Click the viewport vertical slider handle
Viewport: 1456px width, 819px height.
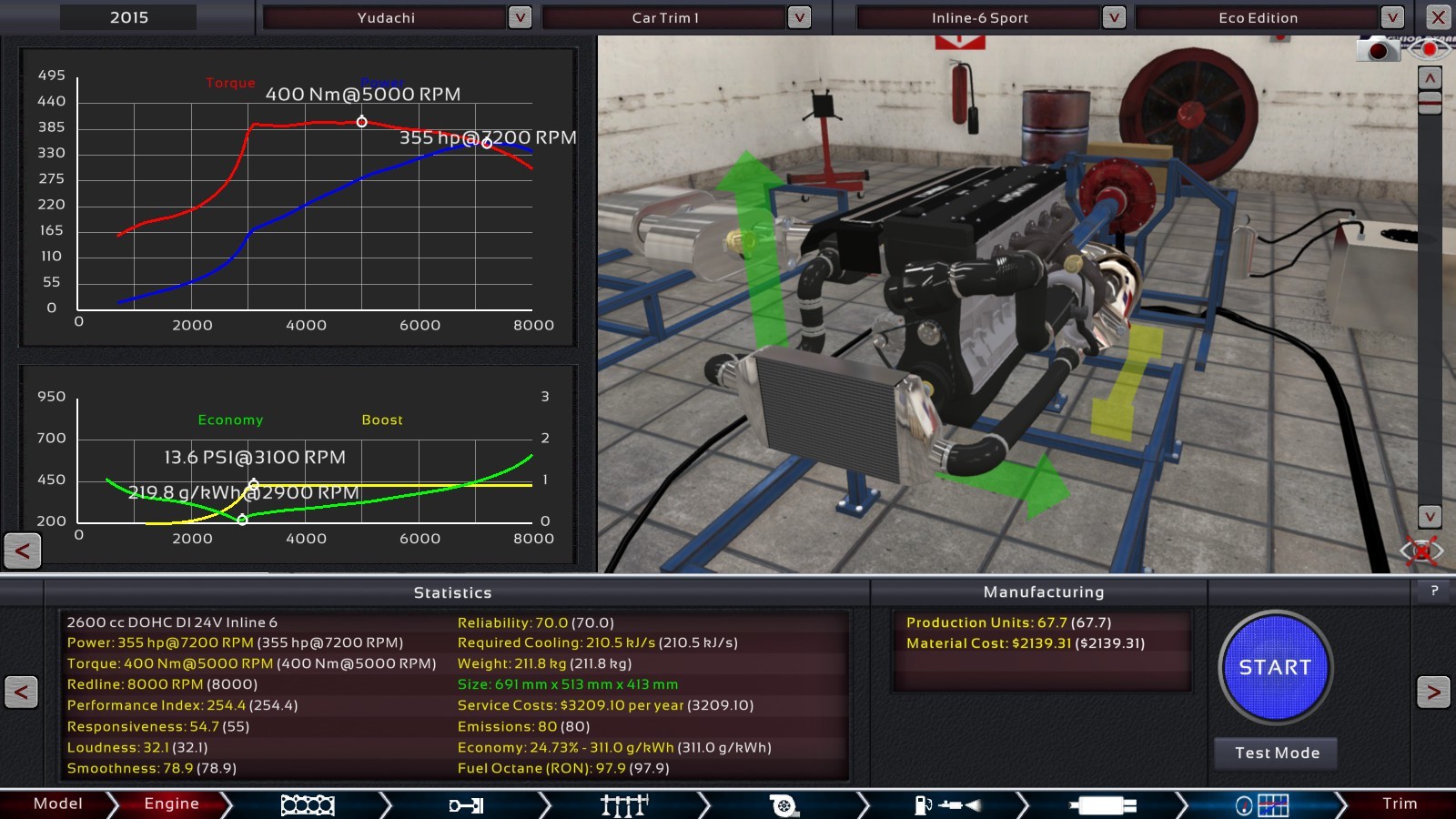coord(1430,102)
